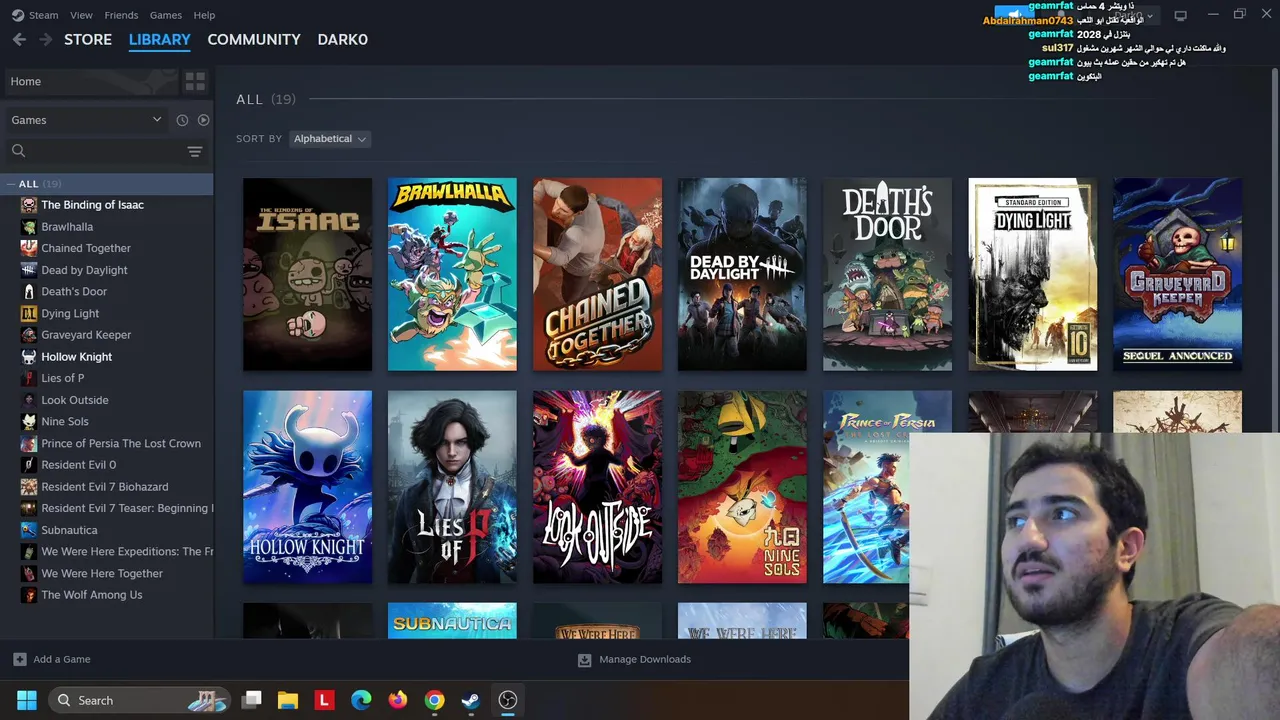The width and height of the screenshot is (1280, 720).
Task: Open Big Picture mode monitor icon
Action: point(1180,15)
